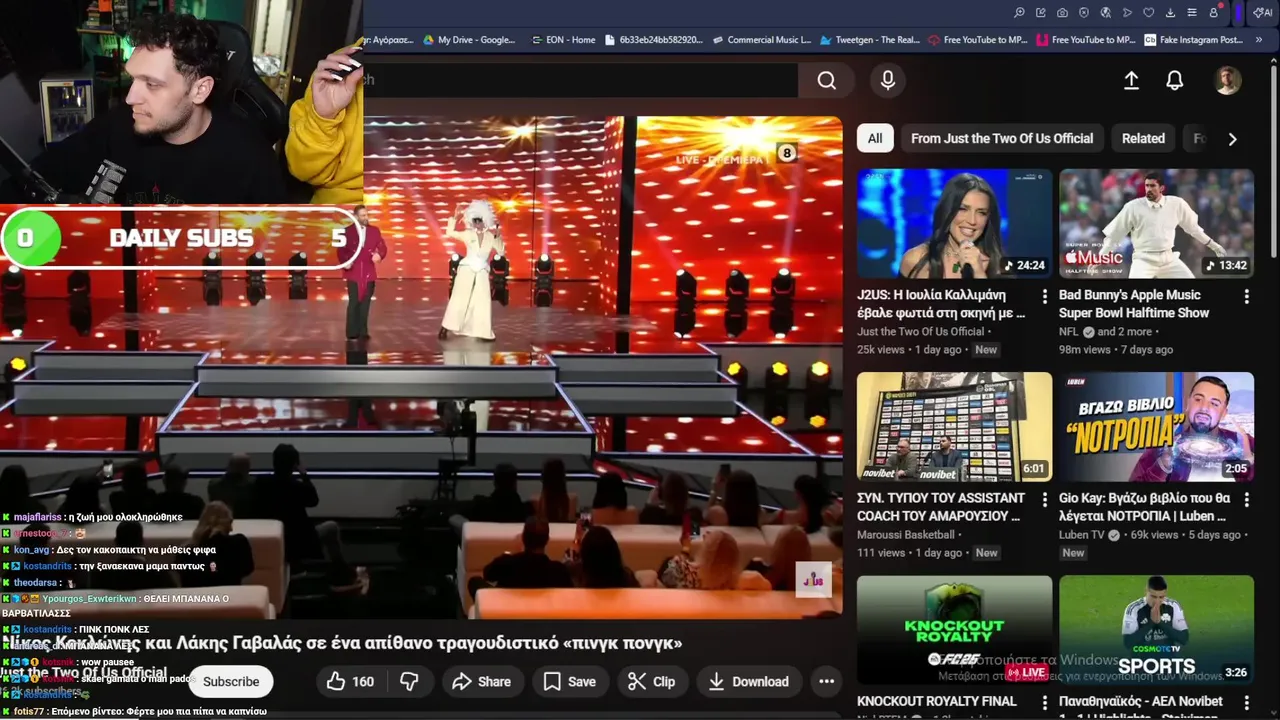Click title 'Gio Kay: Βγάζω βιβλίο'
This screenshot has height=720, width=1280.
click(x=1144, y=507)
